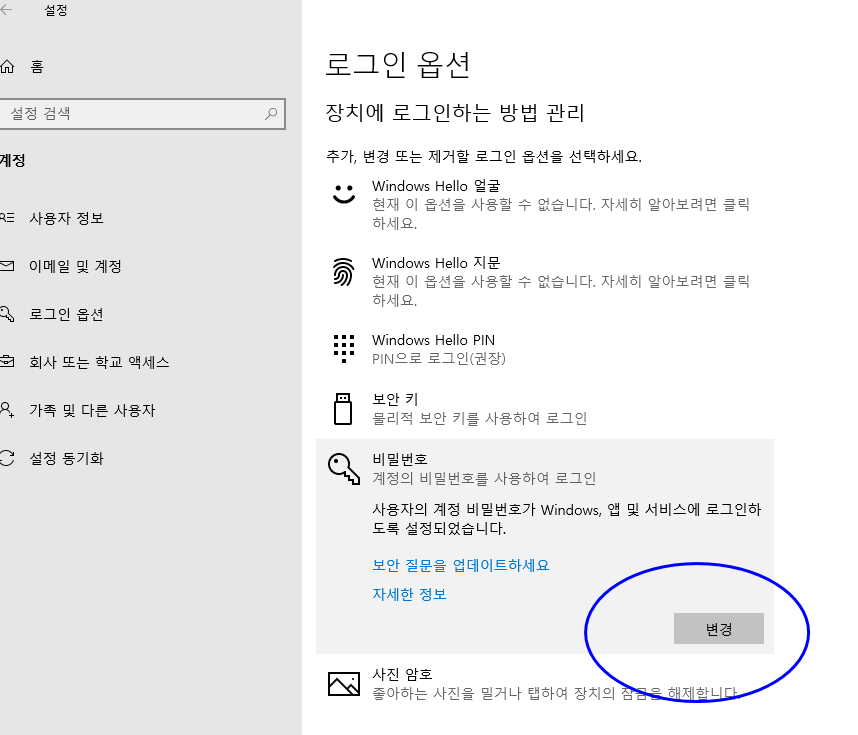Click the person icon for 가족 및 다른 사용자
Viewport: 858px width, 735px height.
point(7,410)
